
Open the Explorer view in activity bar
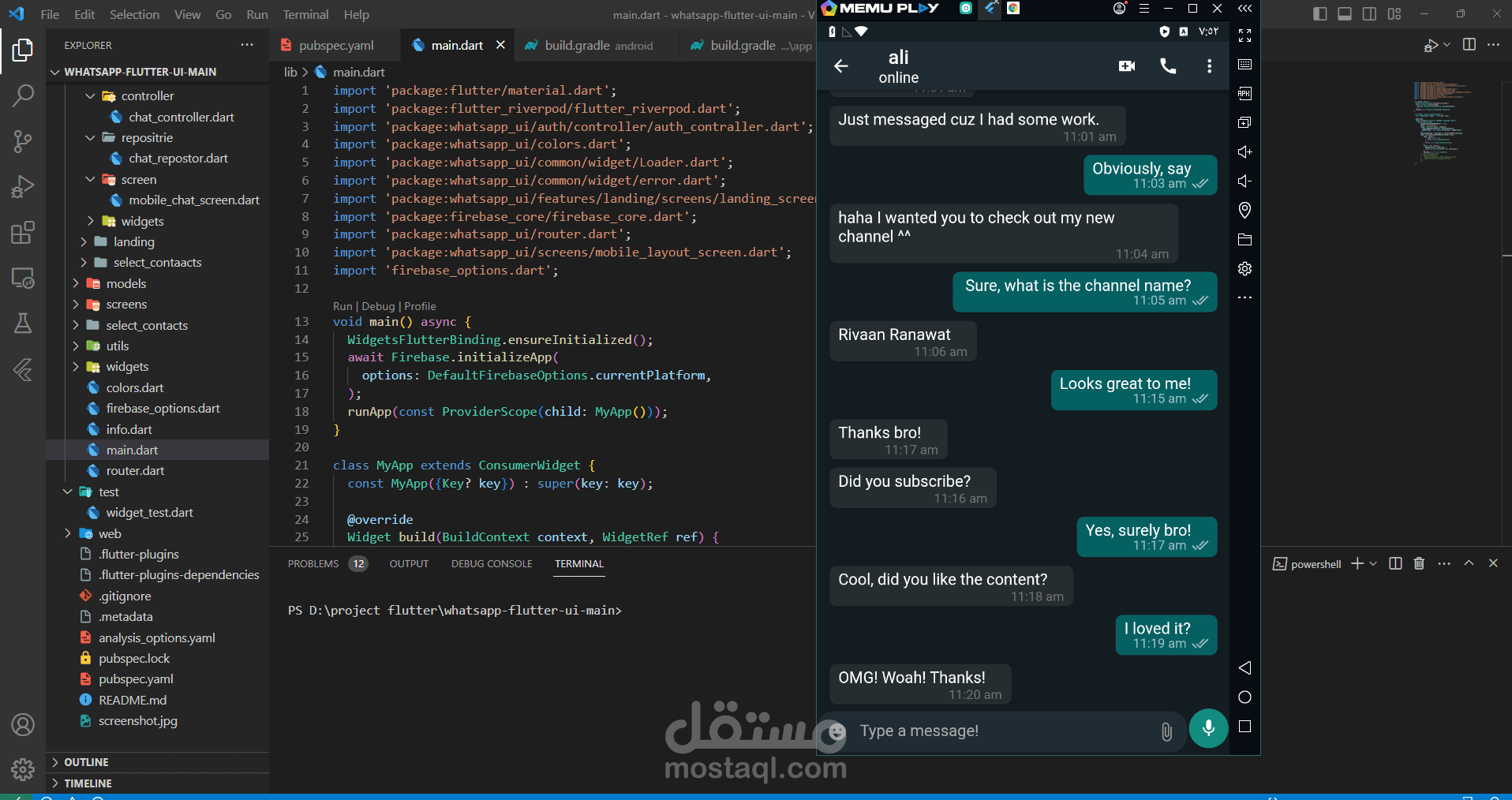coord(23,50)
